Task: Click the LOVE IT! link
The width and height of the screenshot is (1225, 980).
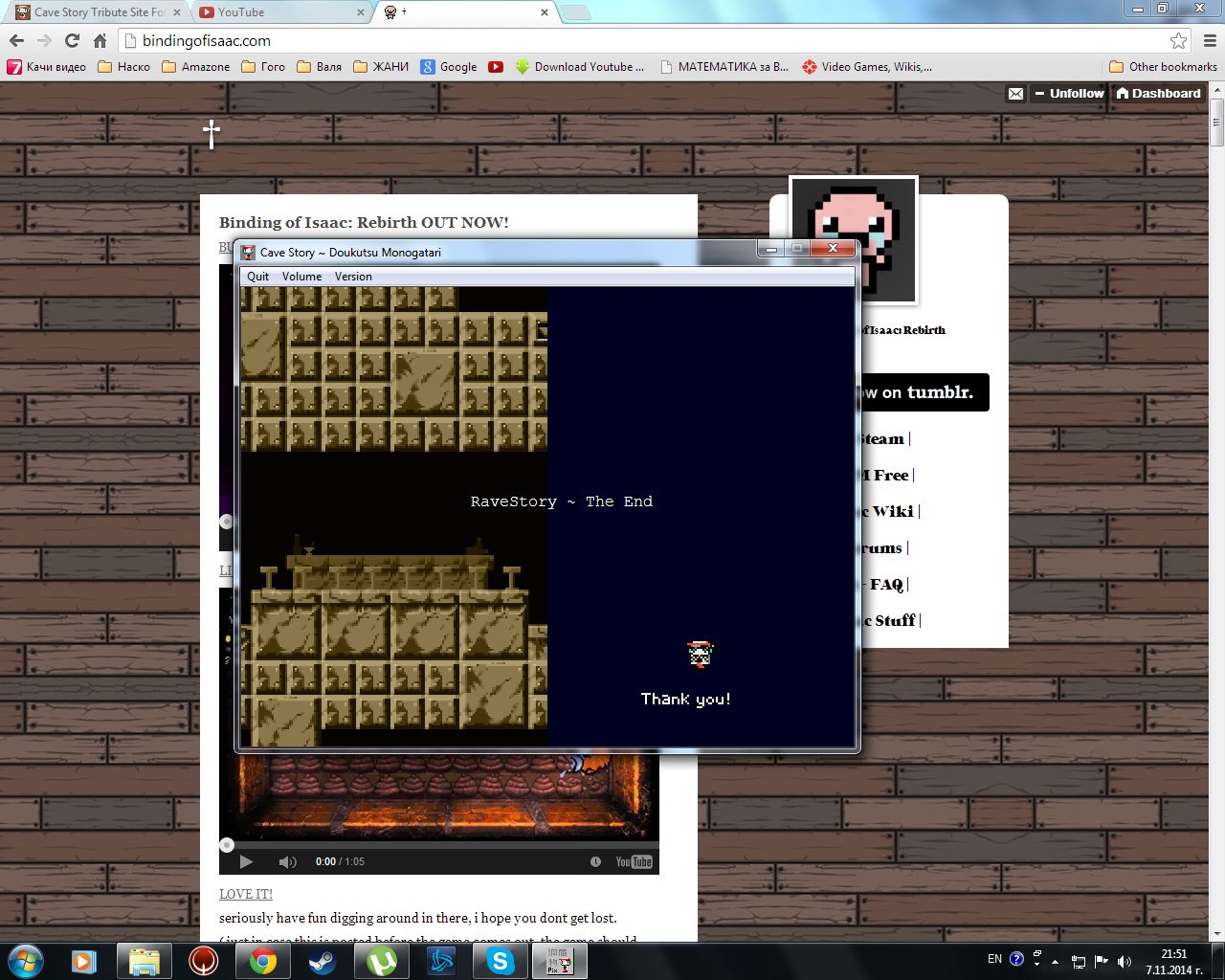Action: (x=246, y=894)
